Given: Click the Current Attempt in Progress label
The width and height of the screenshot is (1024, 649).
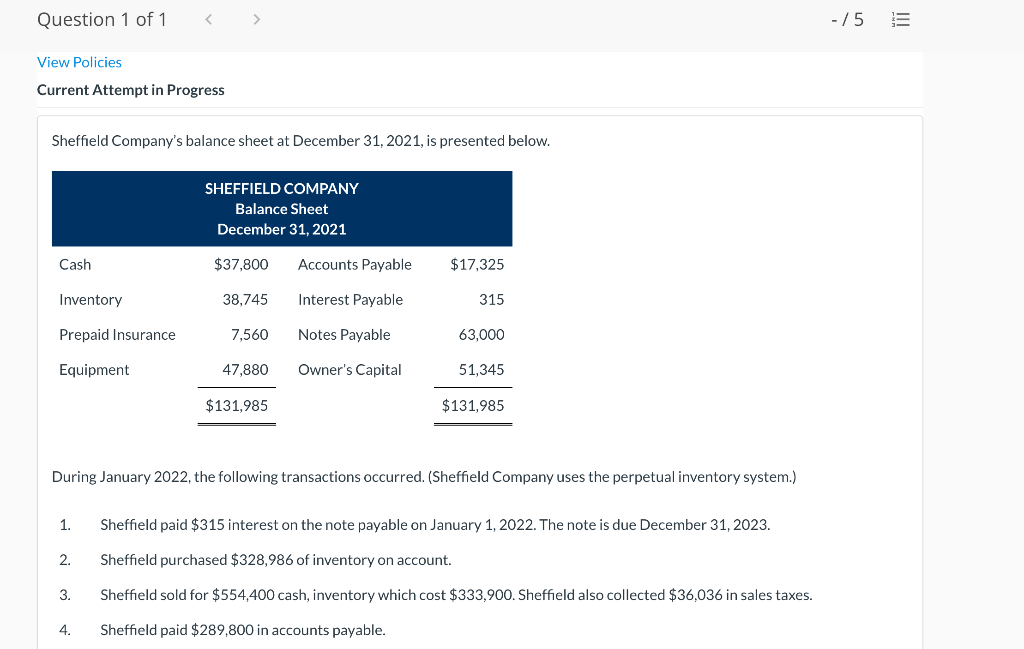Looking at the screenshot, I should [131, 89].
